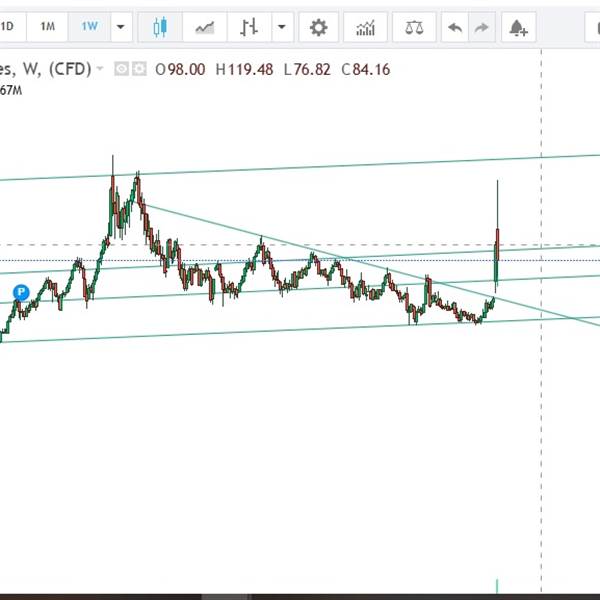The image size is (600, 600).
Task: Click the blue P marker on chart
Action: tap(21, 292)
